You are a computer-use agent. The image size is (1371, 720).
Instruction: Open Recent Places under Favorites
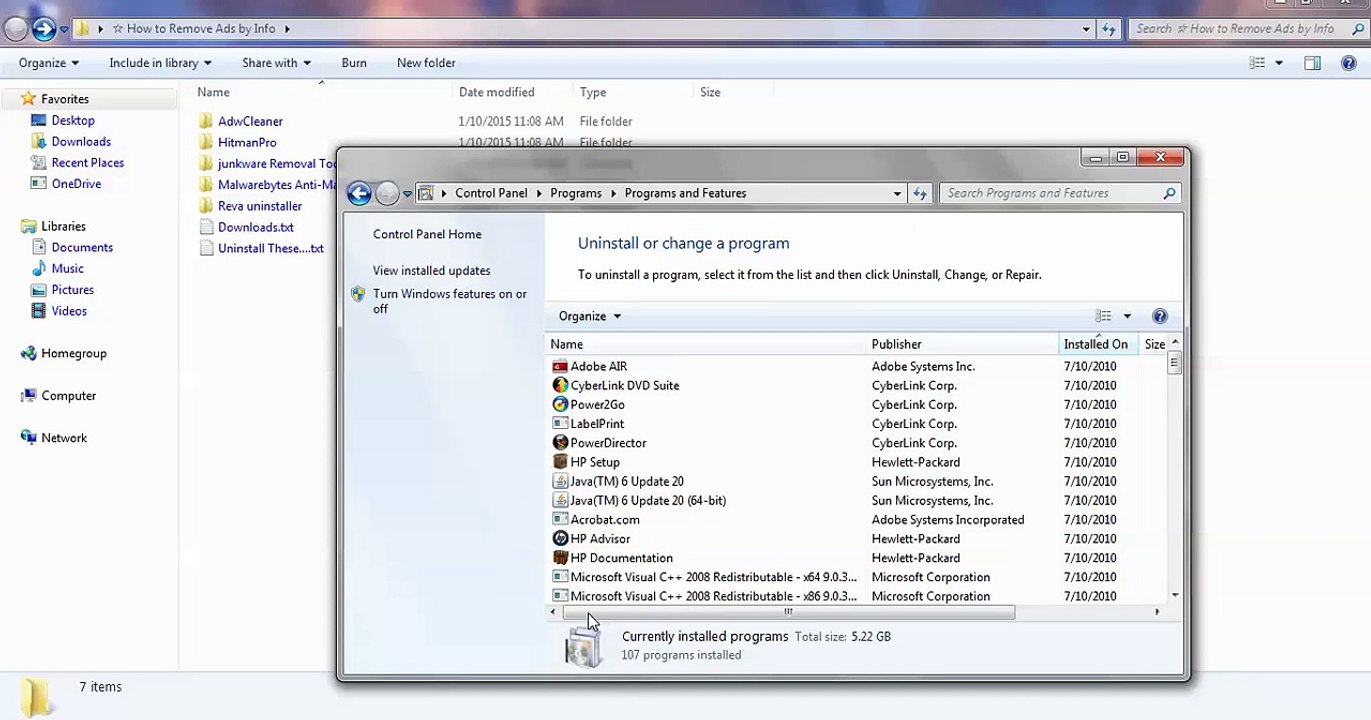[x=78, y=163]
